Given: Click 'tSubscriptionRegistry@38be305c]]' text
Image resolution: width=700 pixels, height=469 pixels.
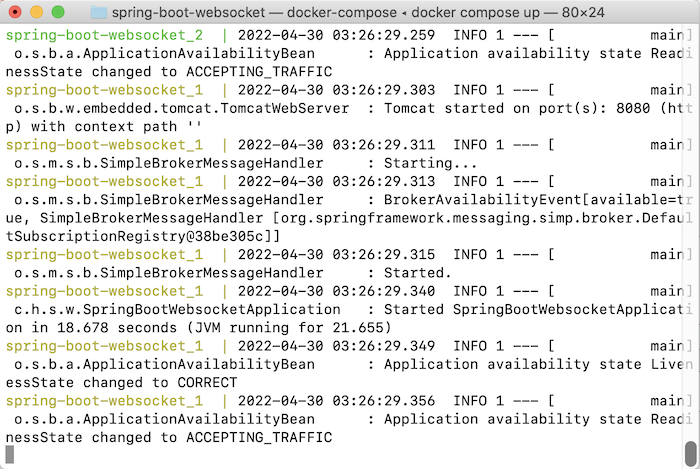Looking at the screenshot, I should pyautogui.click(x=143, y=236).
